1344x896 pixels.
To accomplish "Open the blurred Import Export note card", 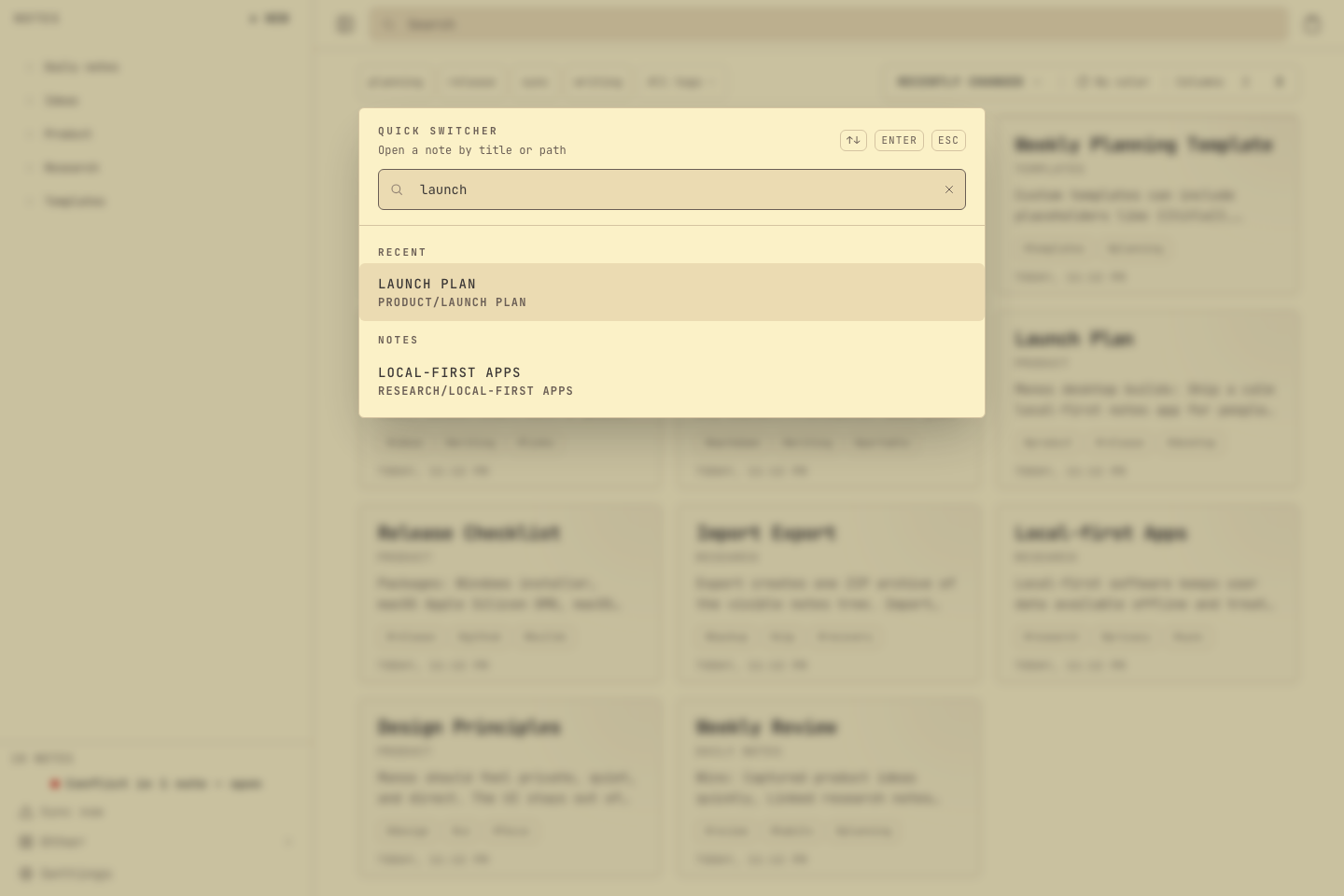I will click(x=829, y=594).
